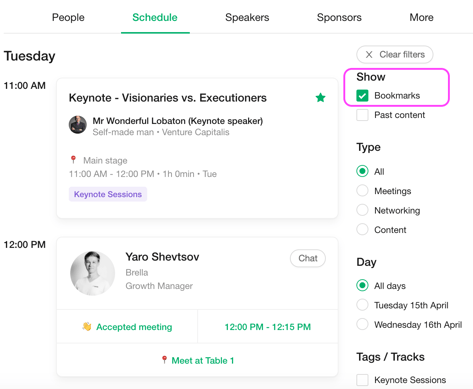Start a chat with Yaro Shevtsov
The width and height of the screenshot is (473, 389).
[x=308, y=258]
